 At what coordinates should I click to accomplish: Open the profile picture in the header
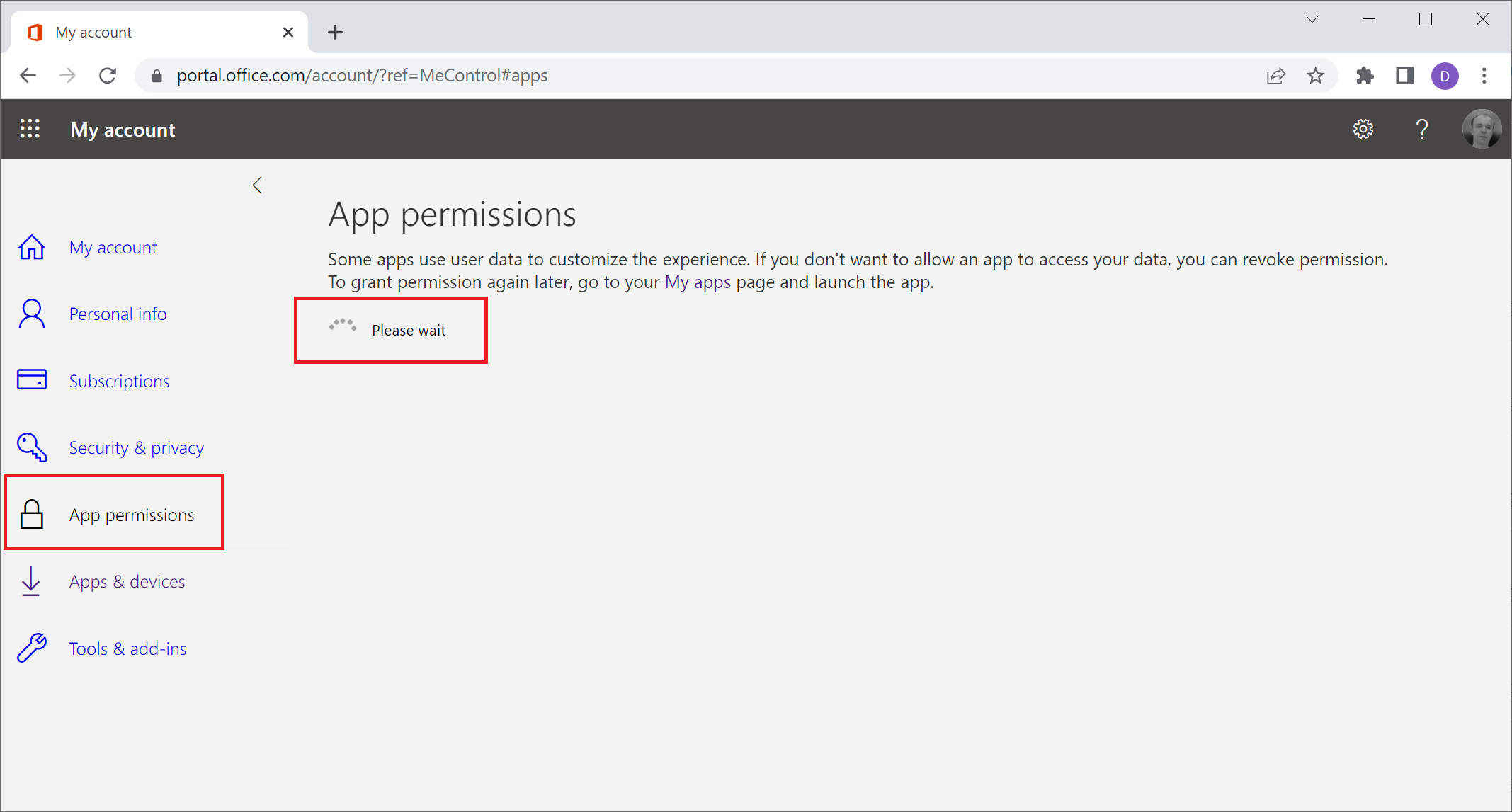1482,128
